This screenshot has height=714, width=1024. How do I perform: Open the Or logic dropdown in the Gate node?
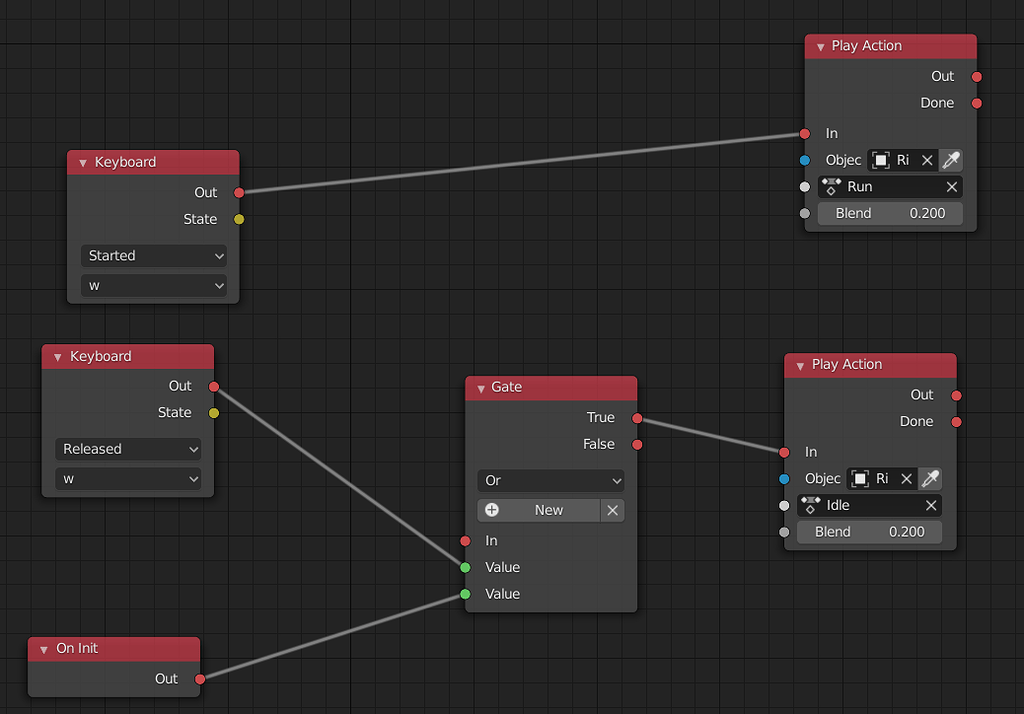pyautogui.click(x=551, y=480)
